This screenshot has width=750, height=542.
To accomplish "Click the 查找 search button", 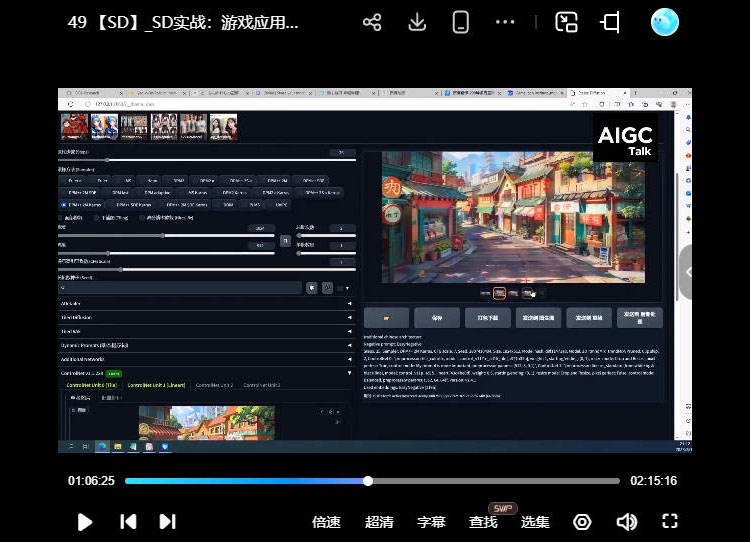I will click(x=483, y=522).
